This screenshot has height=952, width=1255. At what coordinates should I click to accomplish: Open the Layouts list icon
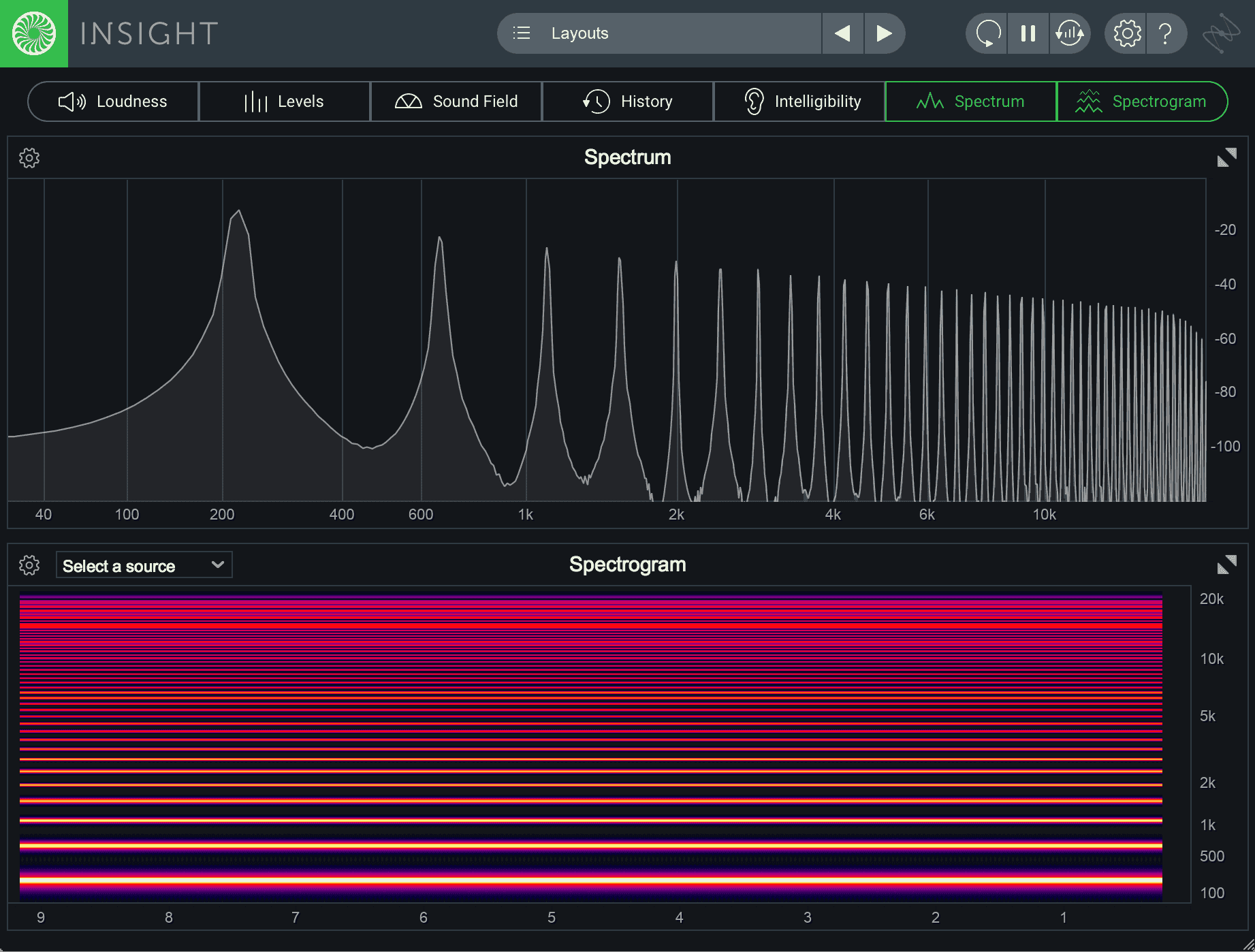click(x=522, y=33)
